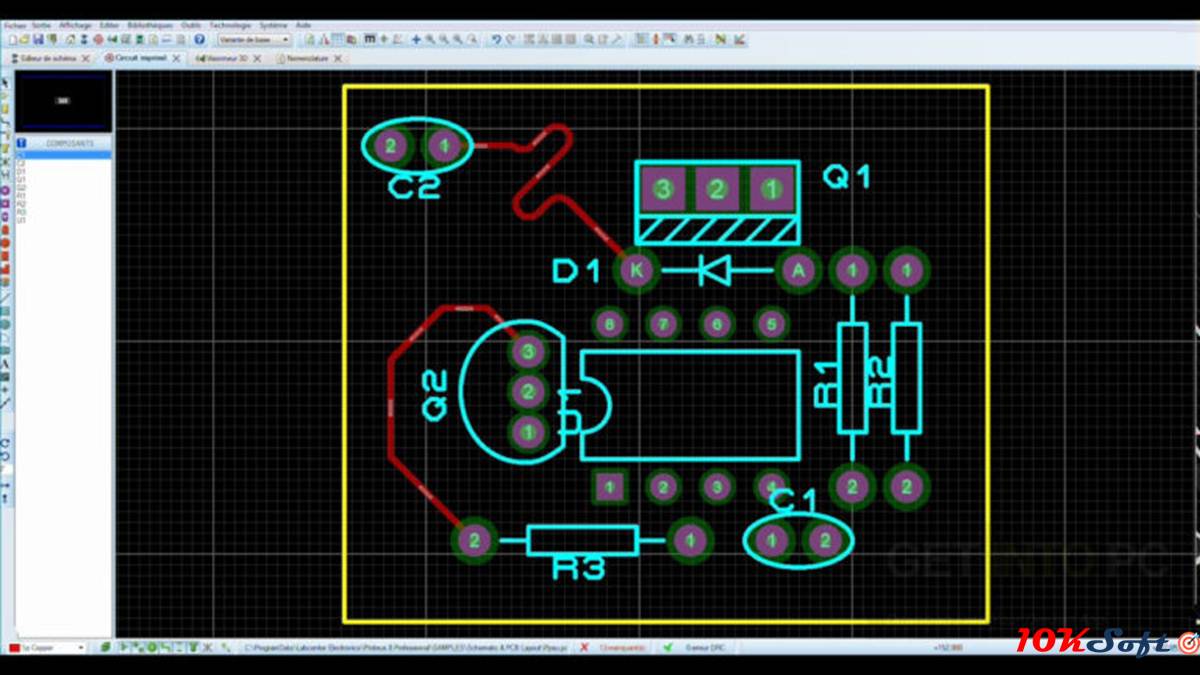Open the blue Help question mark icon
Screen dimensions: 1200x675
(x=199, y=39)
